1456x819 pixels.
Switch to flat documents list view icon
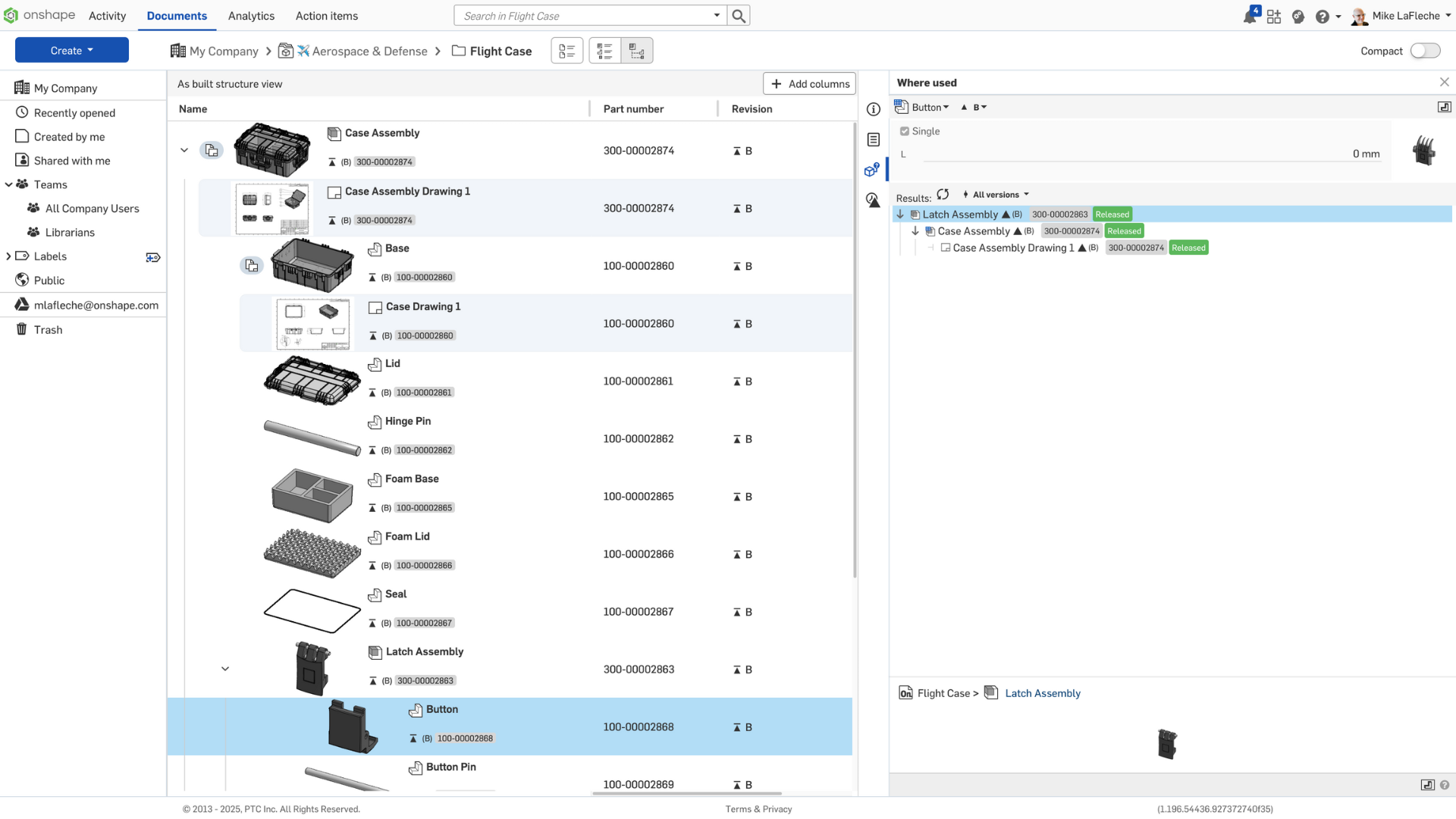566,50
